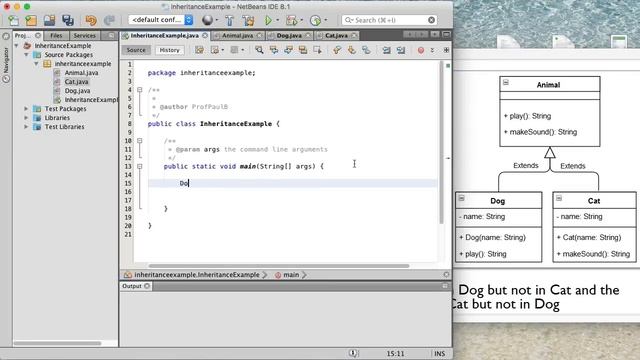Switch to the Services tab
Screen dimensions: 640x360
[84, 36]
